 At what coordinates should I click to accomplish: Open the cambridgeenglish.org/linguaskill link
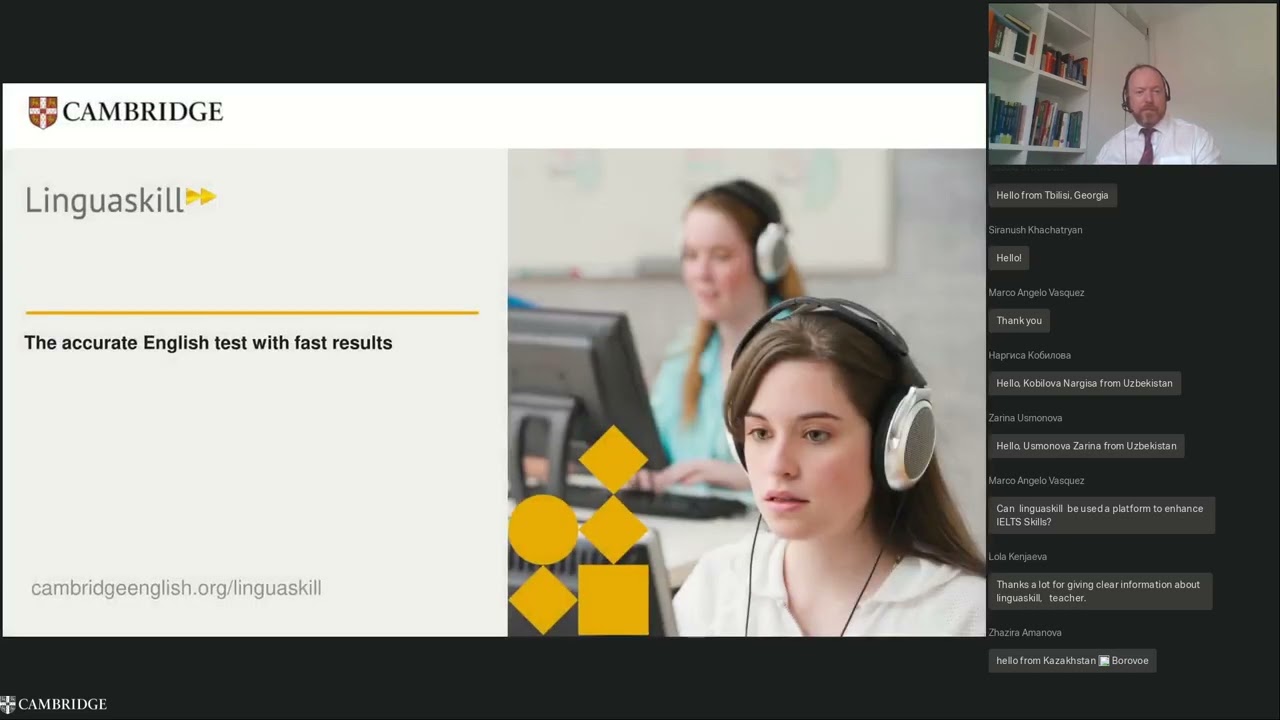coord(176,588)
